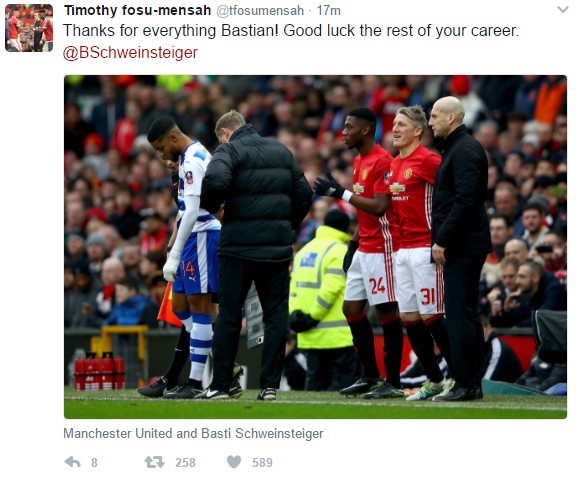Open the tweet options chevron menu
This screenshot has height=478, width=580.
(x=563, y=10)
